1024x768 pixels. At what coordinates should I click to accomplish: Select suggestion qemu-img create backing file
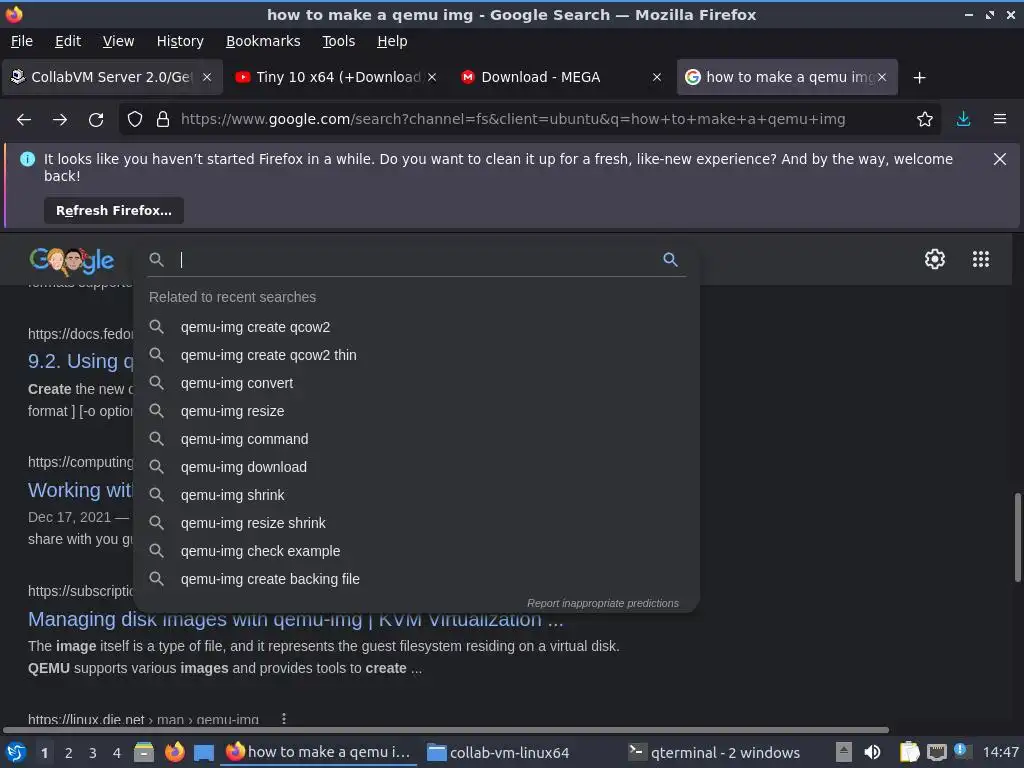[x=416, y=579]
